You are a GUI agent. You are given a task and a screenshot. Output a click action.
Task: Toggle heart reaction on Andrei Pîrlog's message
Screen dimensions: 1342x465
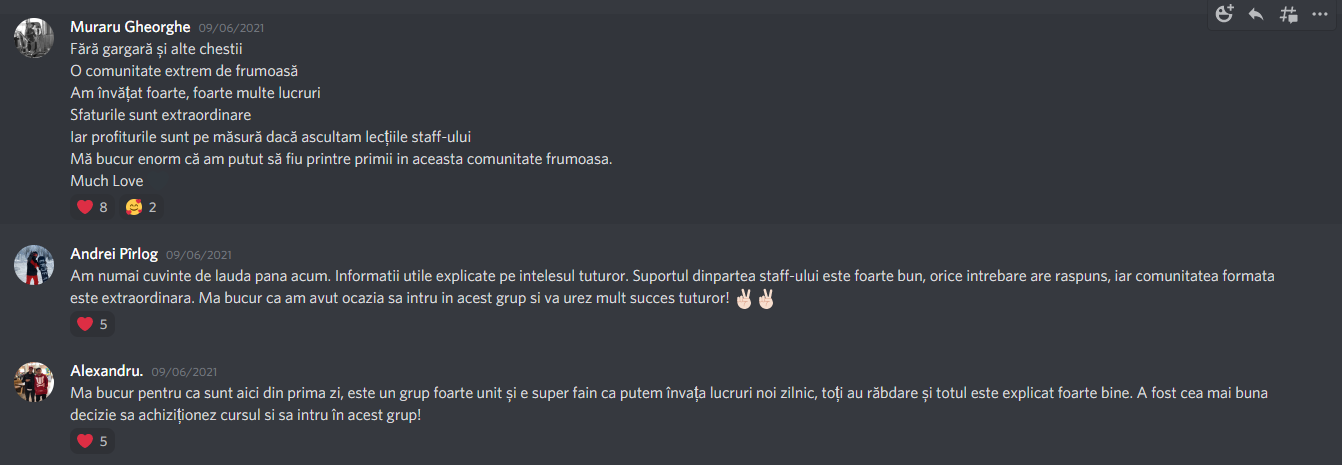(92, 324)
